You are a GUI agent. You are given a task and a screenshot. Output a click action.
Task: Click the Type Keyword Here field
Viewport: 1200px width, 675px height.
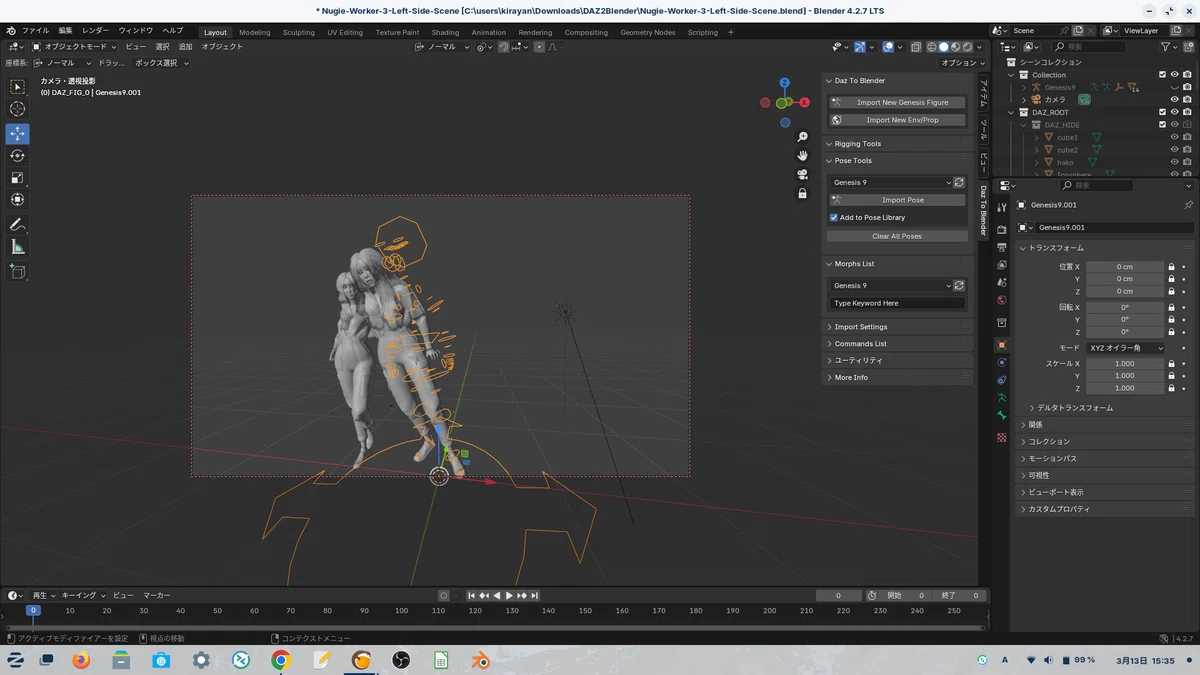tap(897, 303)
